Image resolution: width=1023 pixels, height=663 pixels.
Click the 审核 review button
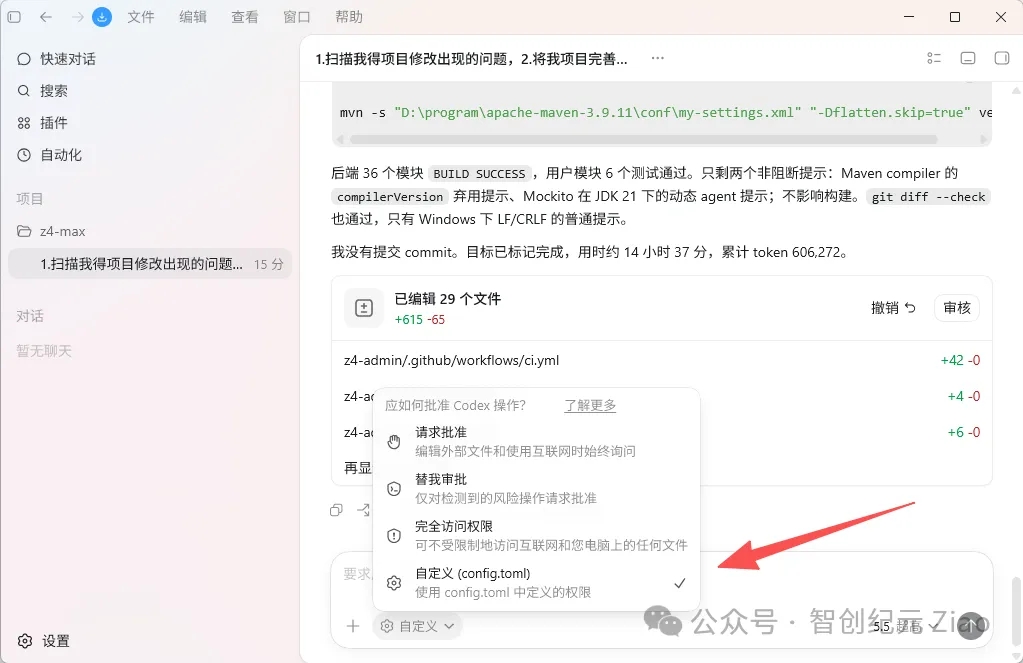[957, 307]
